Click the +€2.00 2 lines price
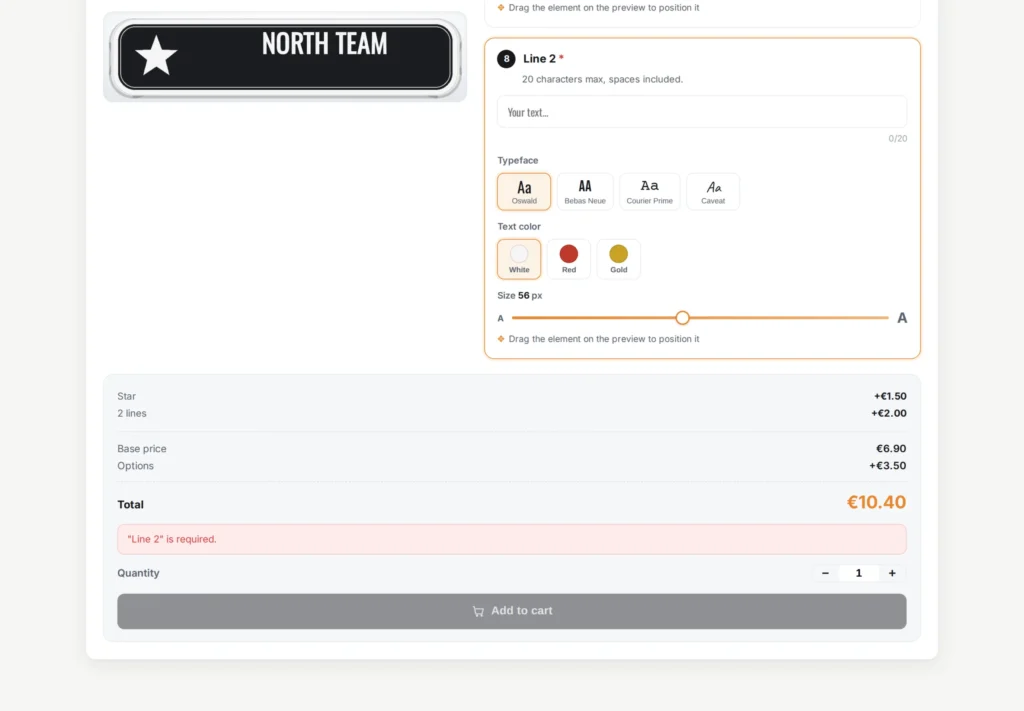This screenshot has height=711, width=1024. 889,413
